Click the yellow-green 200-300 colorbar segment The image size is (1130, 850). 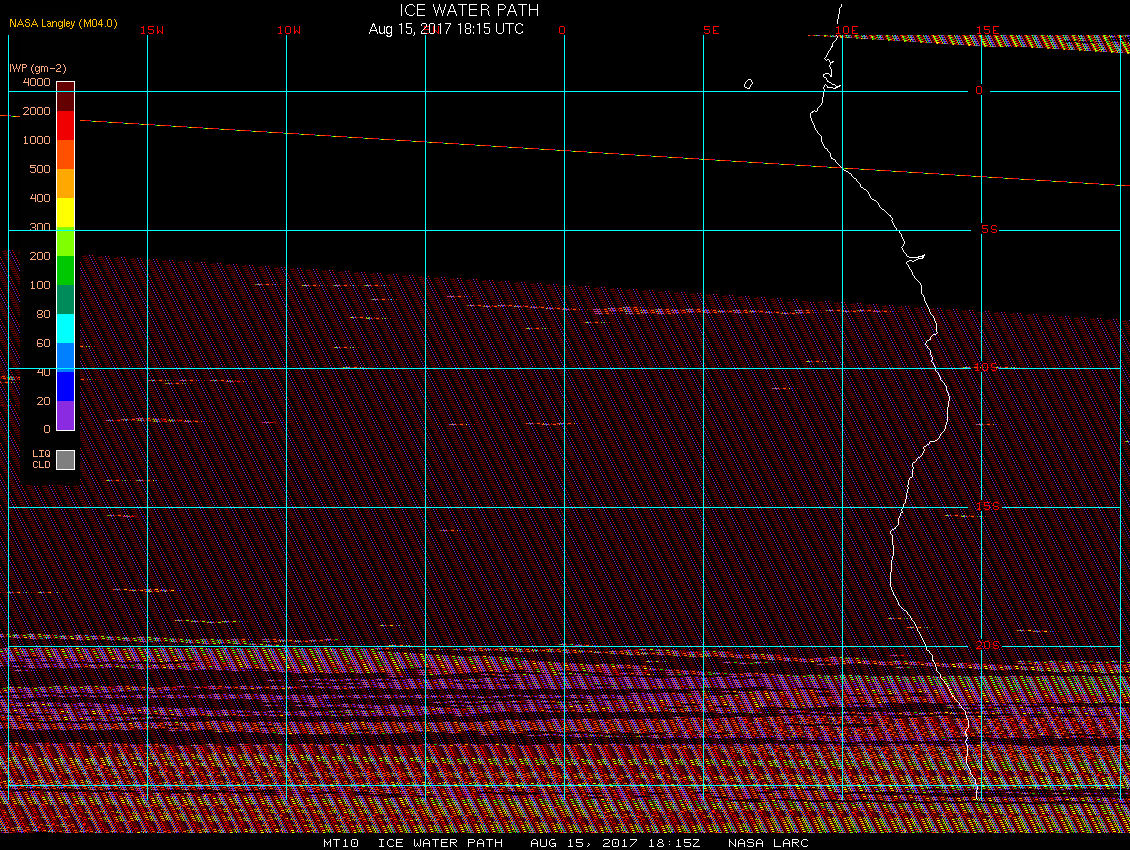66,242
